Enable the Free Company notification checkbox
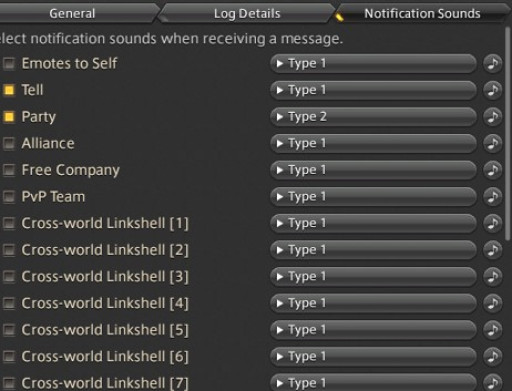This screenshot has width=512, height=391. 9,170
